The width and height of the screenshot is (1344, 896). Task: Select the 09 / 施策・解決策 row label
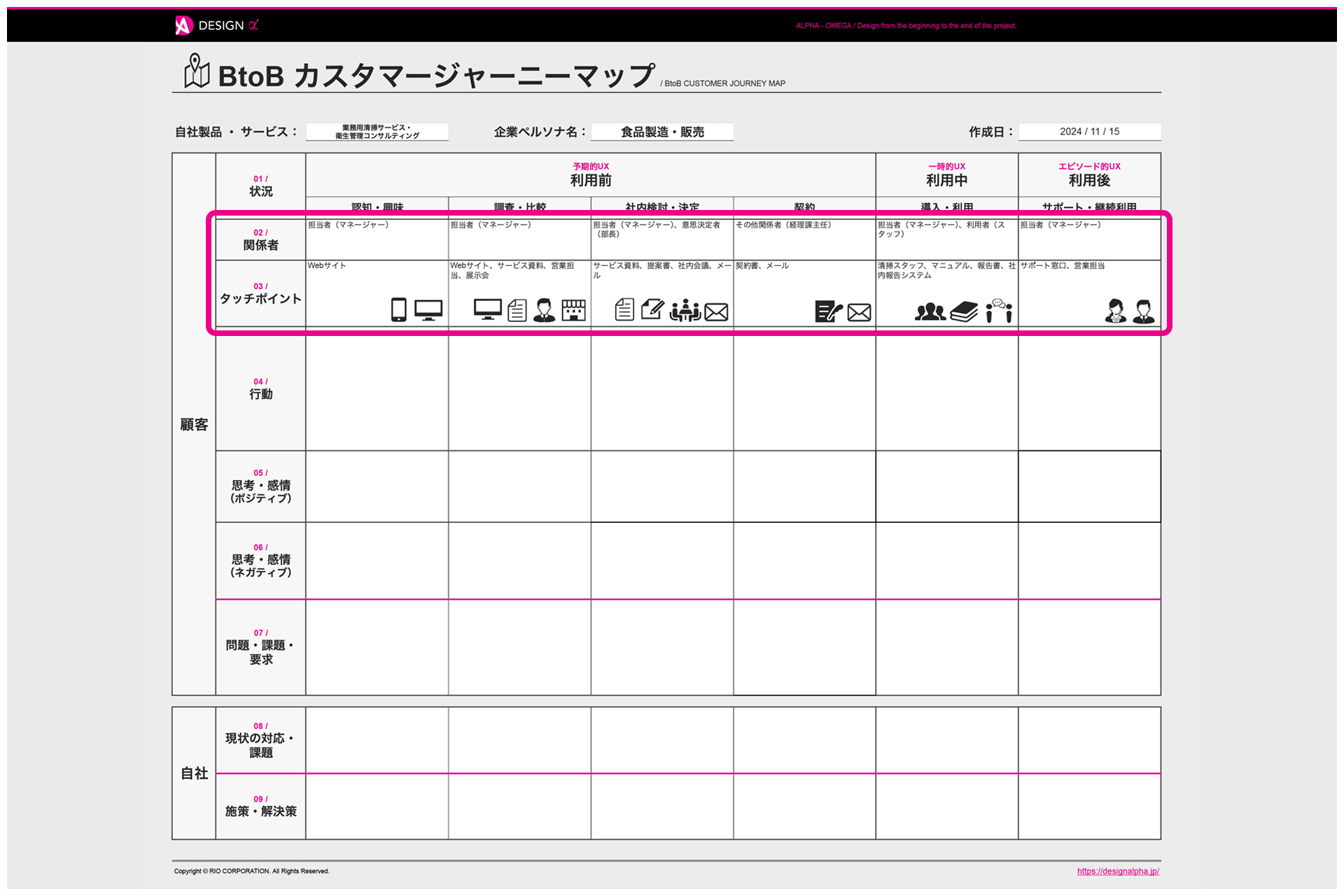pos(261,806)
